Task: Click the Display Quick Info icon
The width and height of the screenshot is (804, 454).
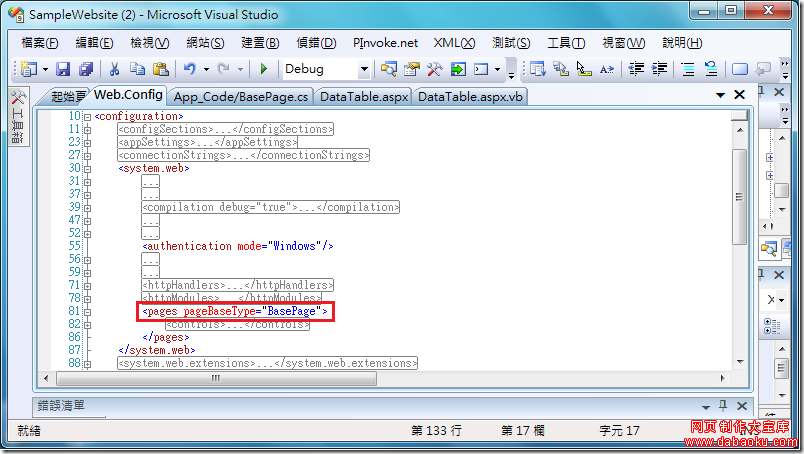Action: 584,69
